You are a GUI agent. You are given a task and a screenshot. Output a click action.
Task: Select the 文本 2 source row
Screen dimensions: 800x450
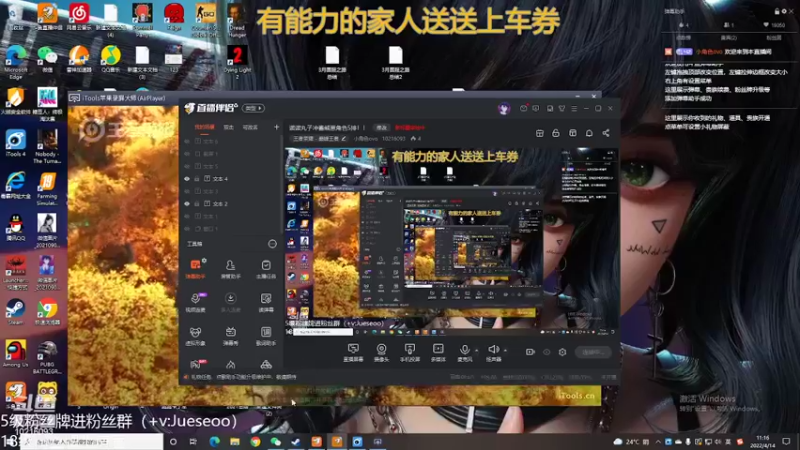click(x=232, y=204)
